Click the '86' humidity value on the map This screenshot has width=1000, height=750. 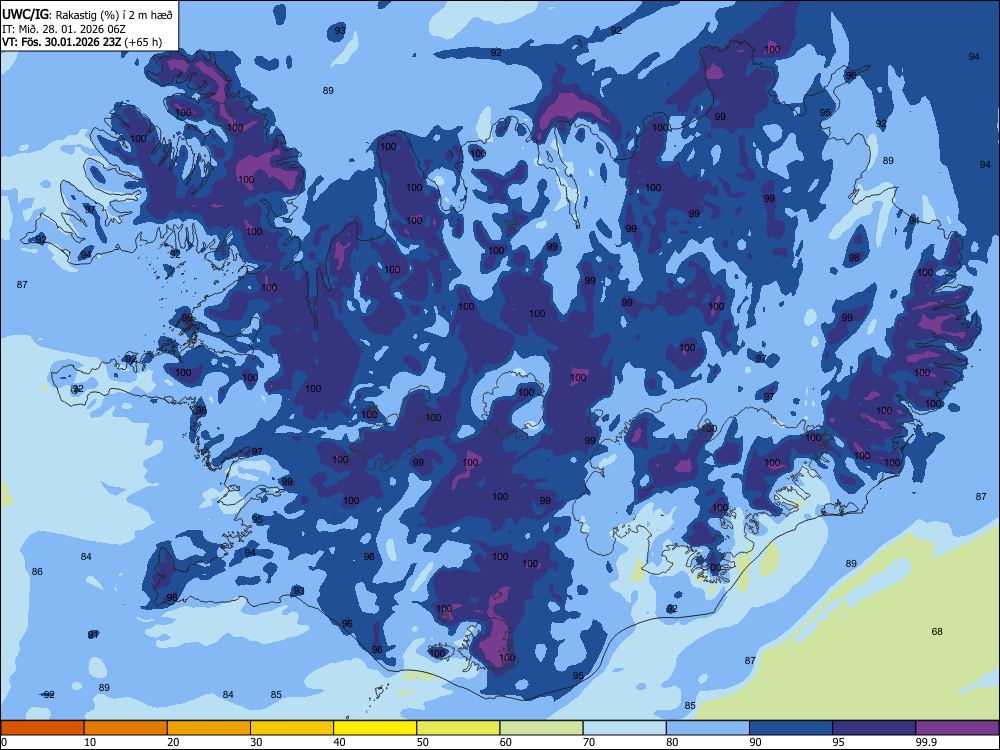[37, 571]
